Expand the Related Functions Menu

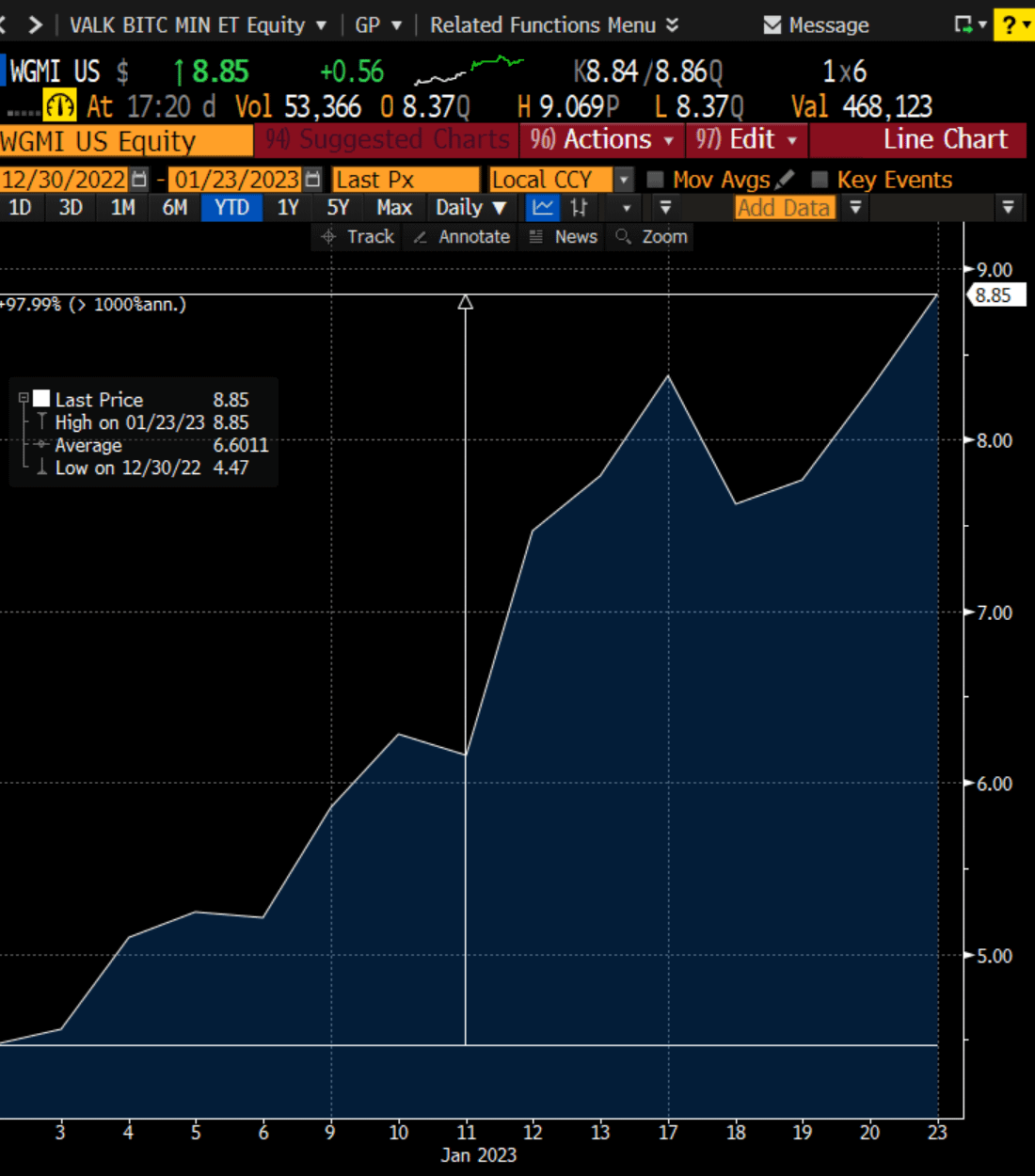pos(554,25)
